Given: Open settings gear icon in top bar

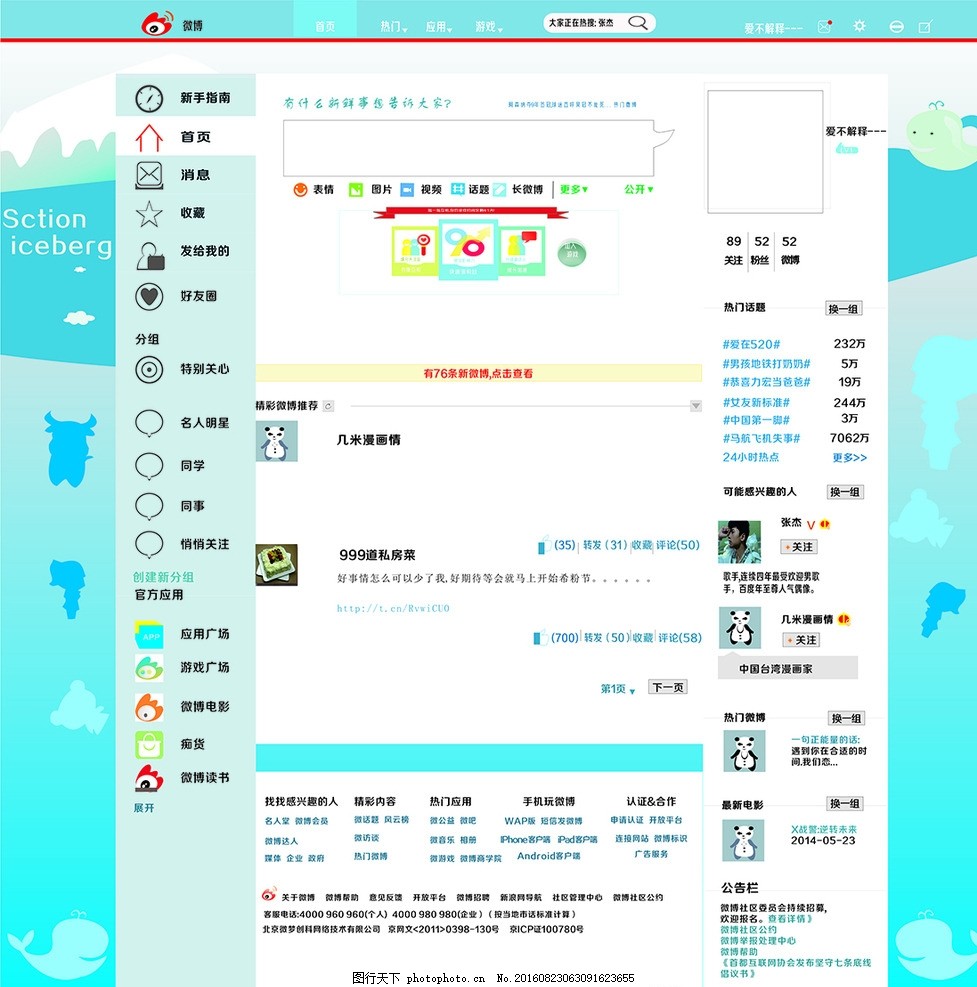Looking at the screenshot, I should click(859, 26).
